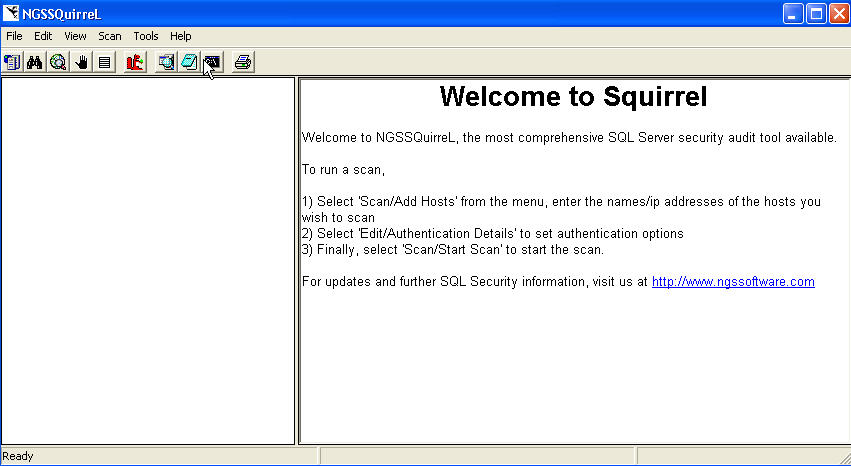Click the 'To run a scan,' line
851x466 pixels.
pos(343,170)
